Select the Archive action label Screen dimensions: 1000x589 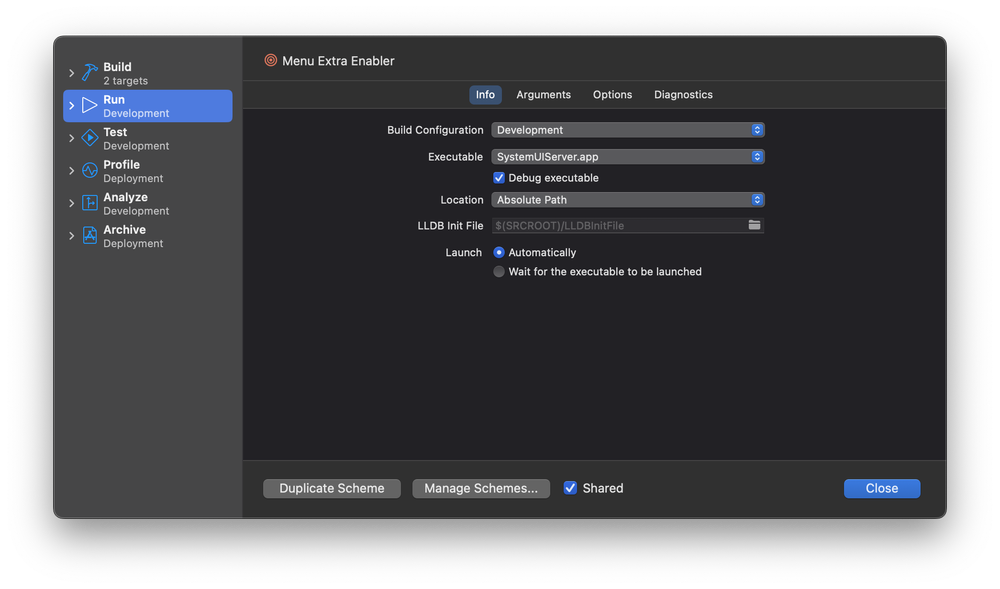click(x=124, y=229)
